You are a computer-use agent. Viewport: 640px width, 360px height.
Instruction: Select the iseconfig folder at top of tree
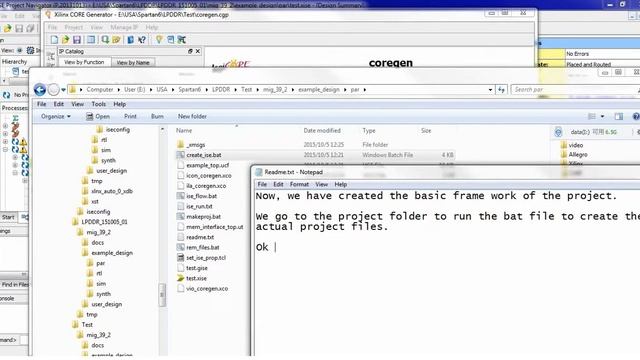118,129
